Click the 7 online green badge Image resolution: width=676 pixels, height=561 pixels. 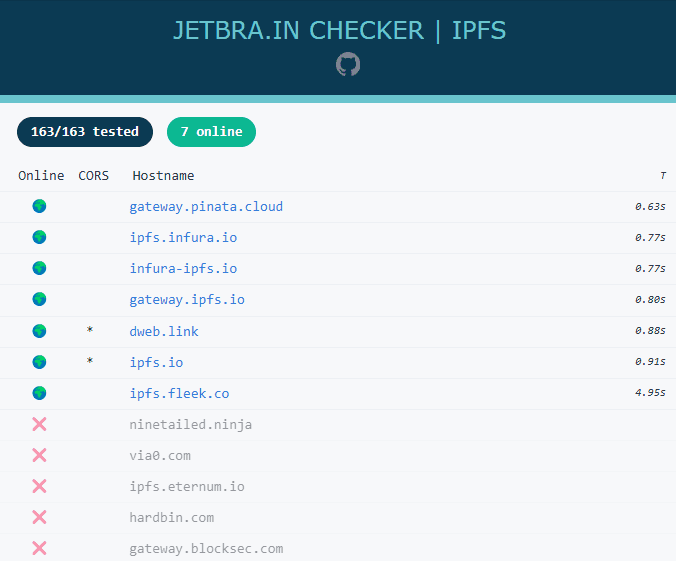pos(211,132)
